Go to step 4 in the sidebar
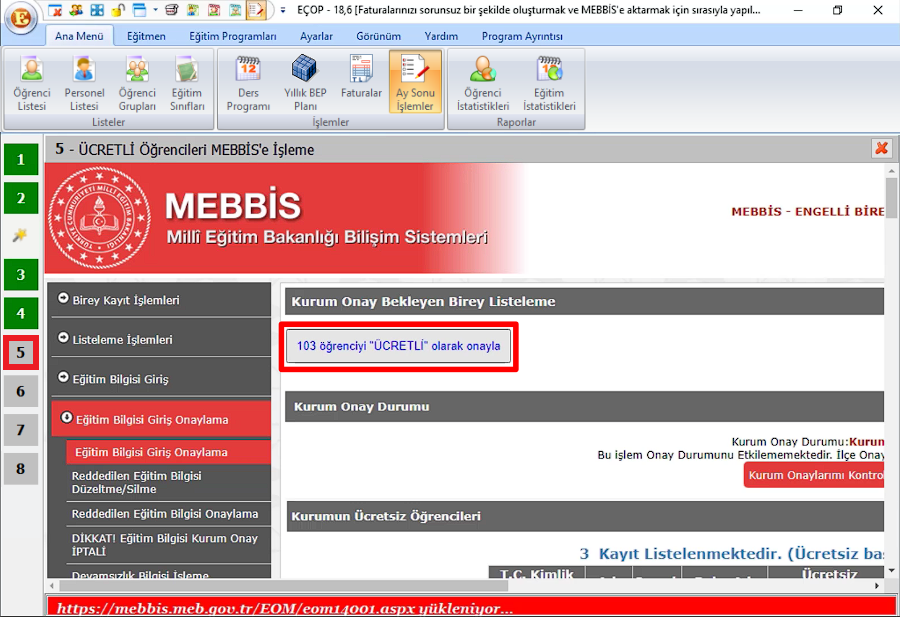This screenshot has width=900, height=617. (x=21, y=313)
